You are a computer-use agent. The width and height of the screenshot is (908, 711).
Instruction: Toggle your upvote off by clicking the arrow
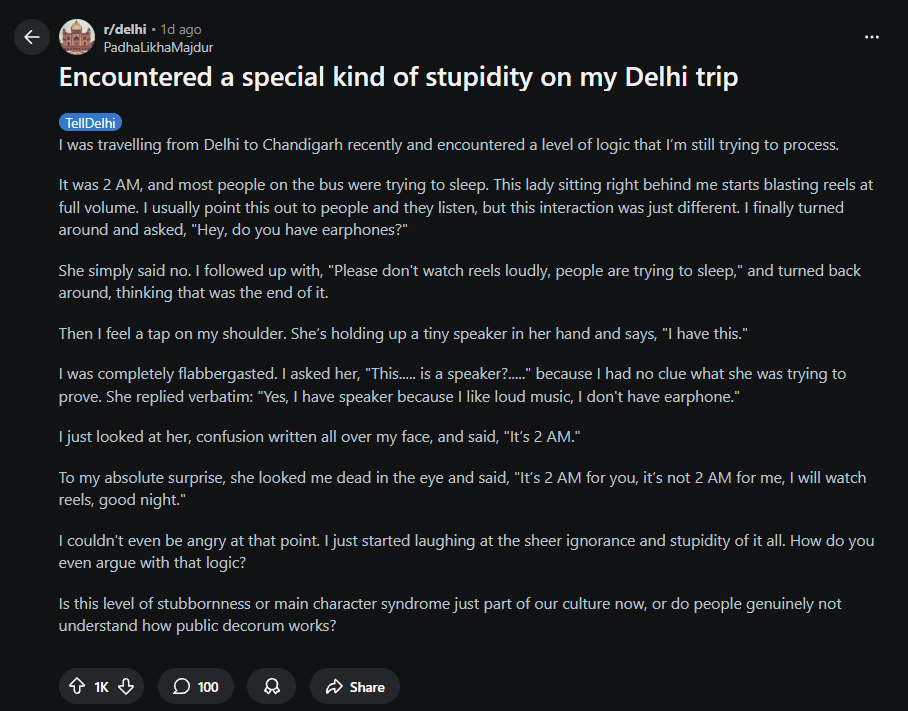tap(76, 686)
